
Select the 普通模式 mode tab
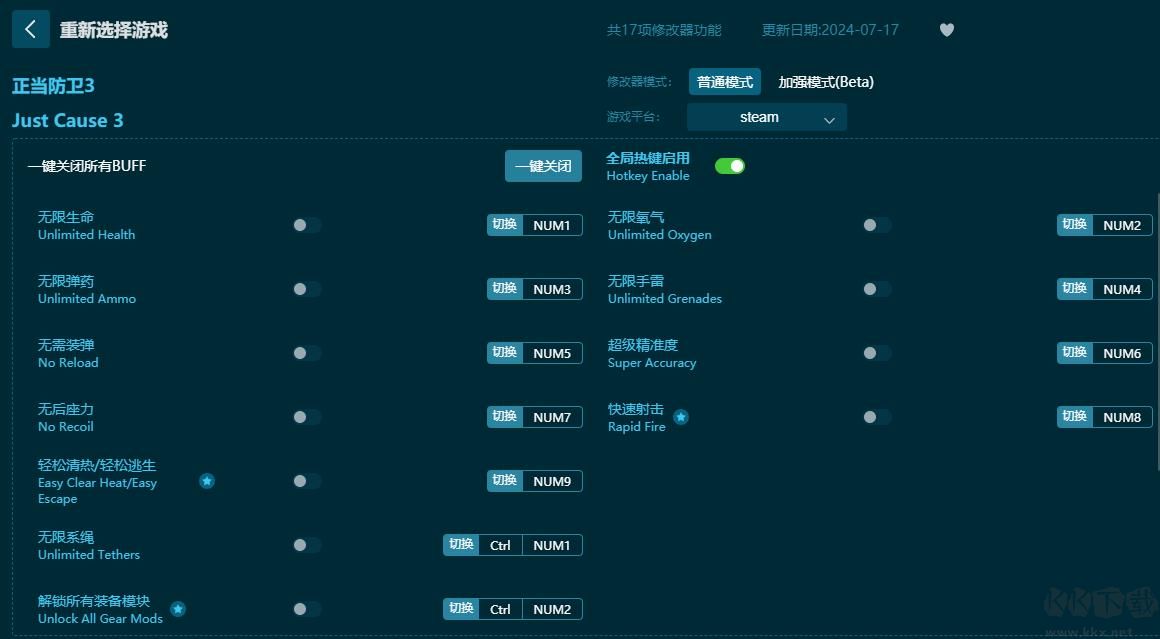click(724, 81)
